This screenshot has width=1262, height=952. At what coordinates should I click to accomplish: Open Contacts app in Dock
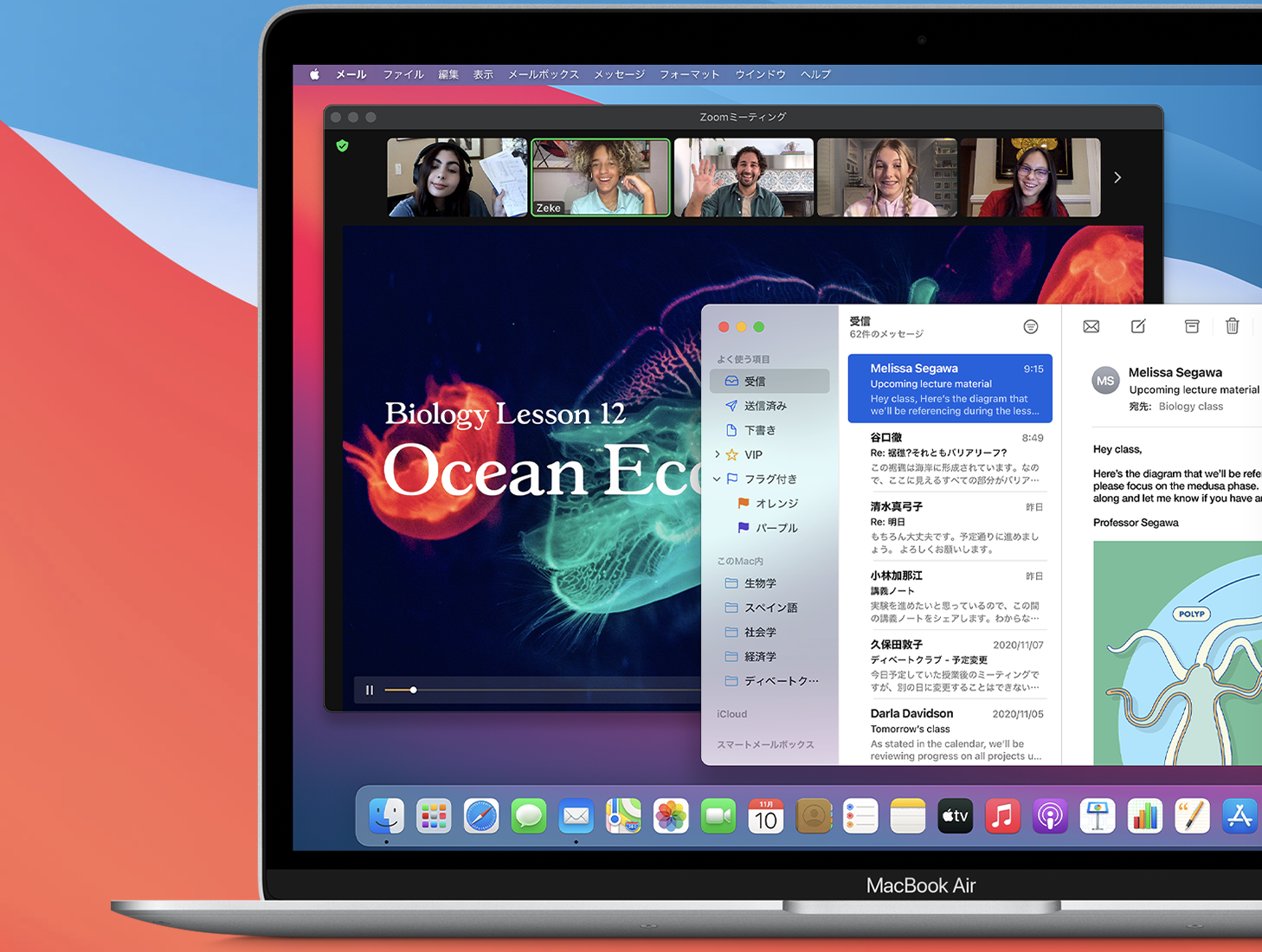click(x=814, y=815)
